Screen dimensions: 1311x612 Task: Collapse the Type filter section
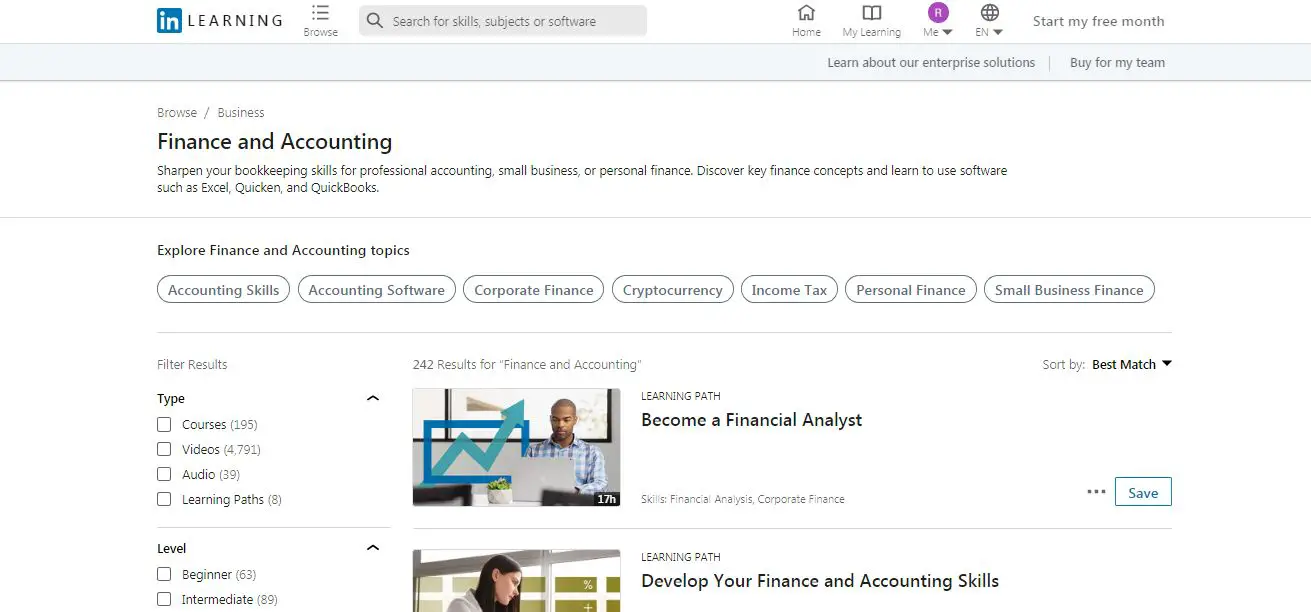click(x=373, y=399)
